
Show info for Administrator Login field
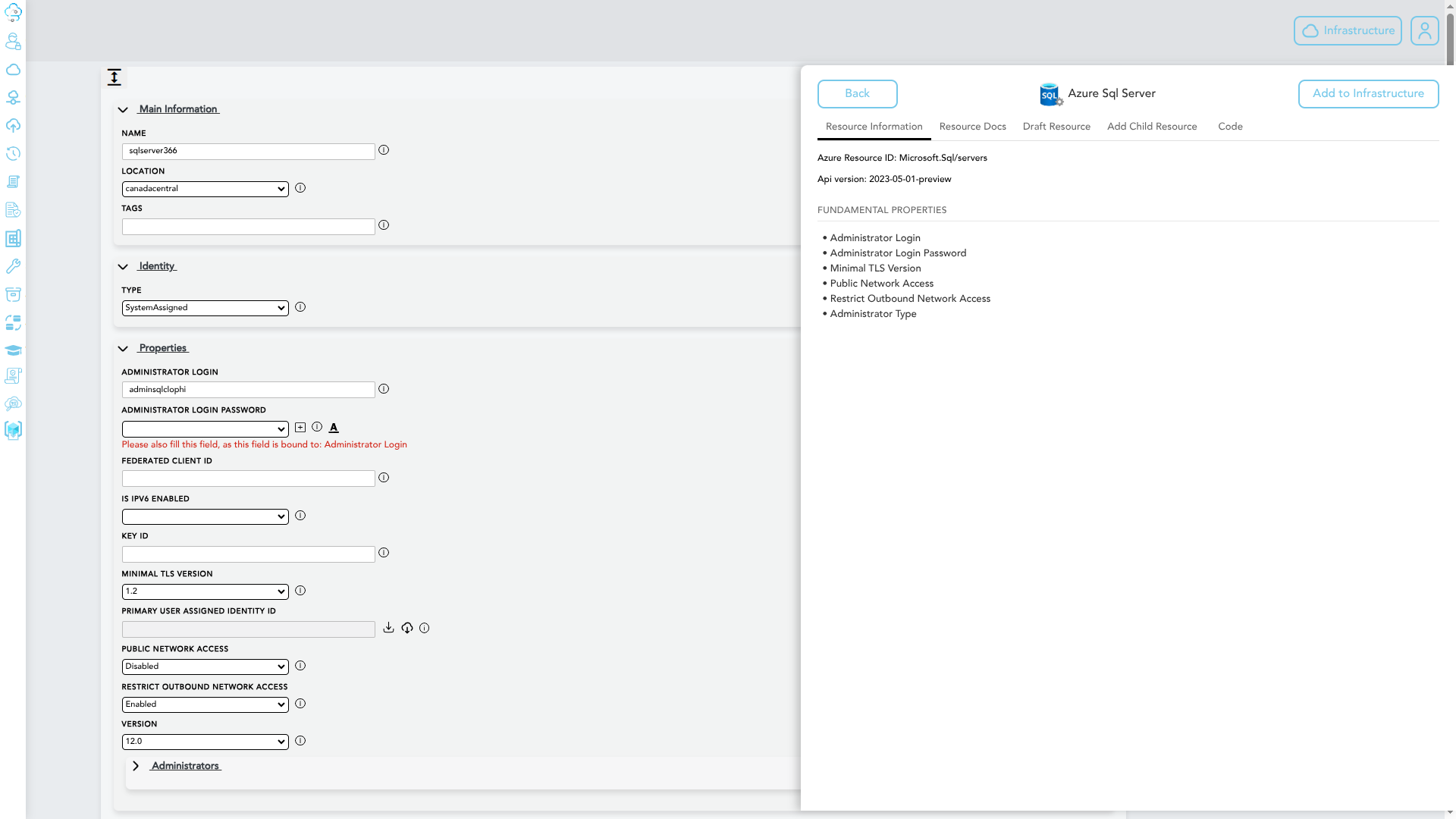click(384, 389)
